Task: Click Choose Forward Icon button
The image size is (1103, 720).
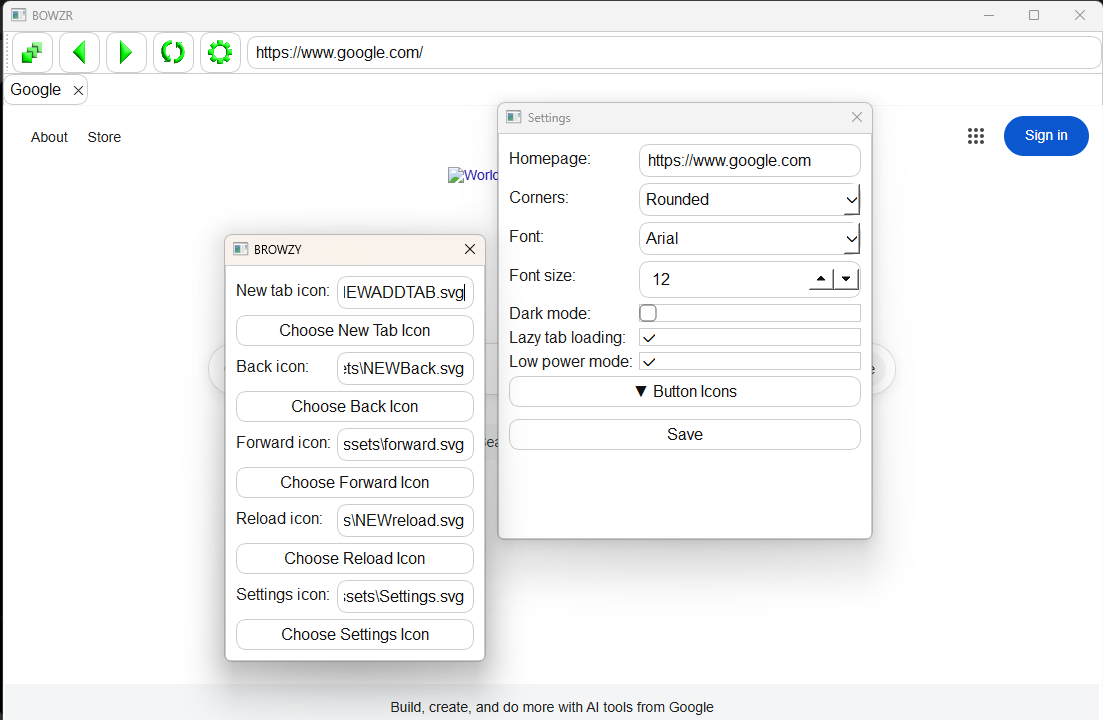Action: tap(355, 482)
